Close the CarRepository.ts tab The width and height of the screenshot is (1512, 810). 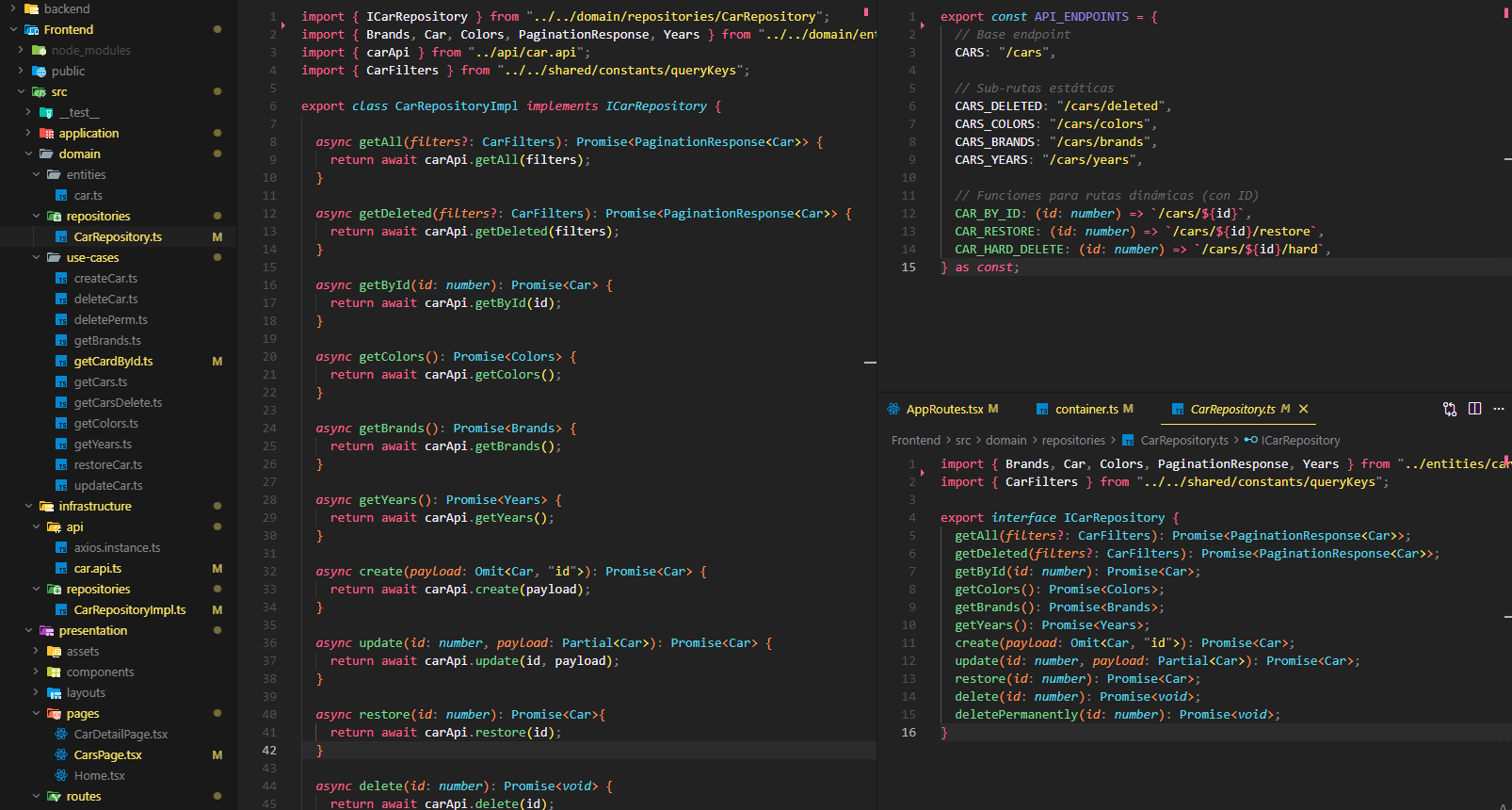1304,409
